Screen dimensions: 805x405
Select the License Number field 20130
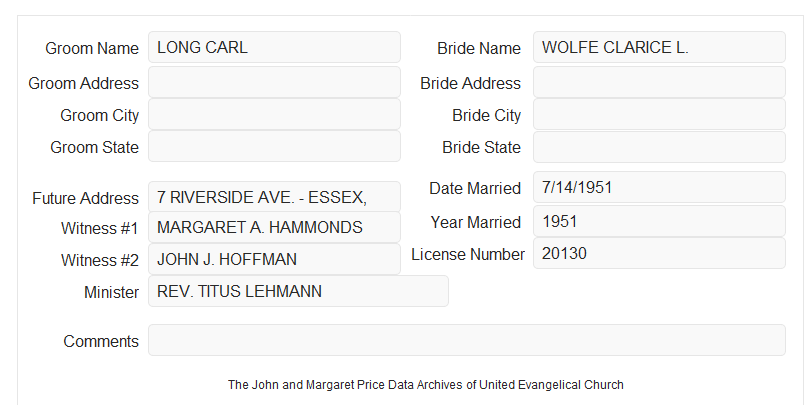(659, 253)
